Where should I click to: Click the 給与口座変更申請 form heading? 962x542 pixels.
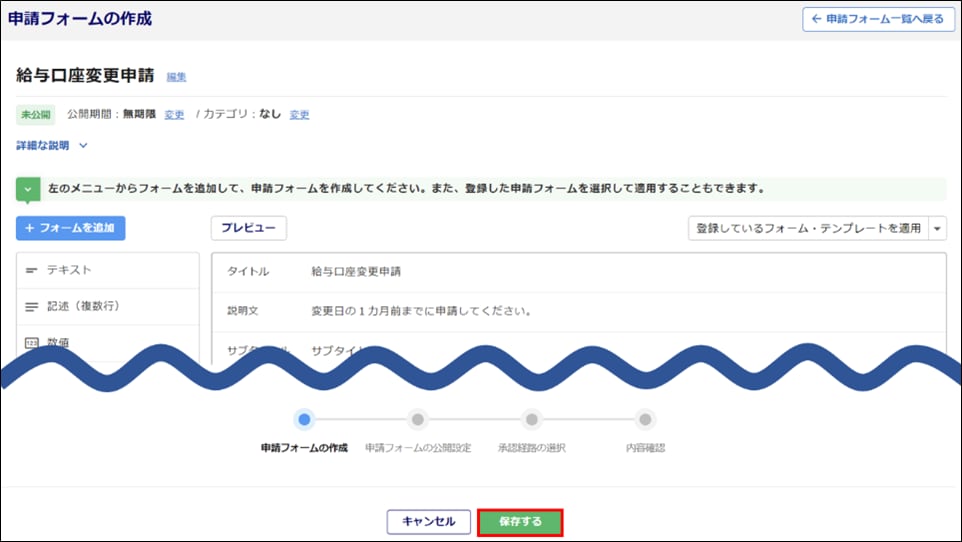(x=85, y=75)
